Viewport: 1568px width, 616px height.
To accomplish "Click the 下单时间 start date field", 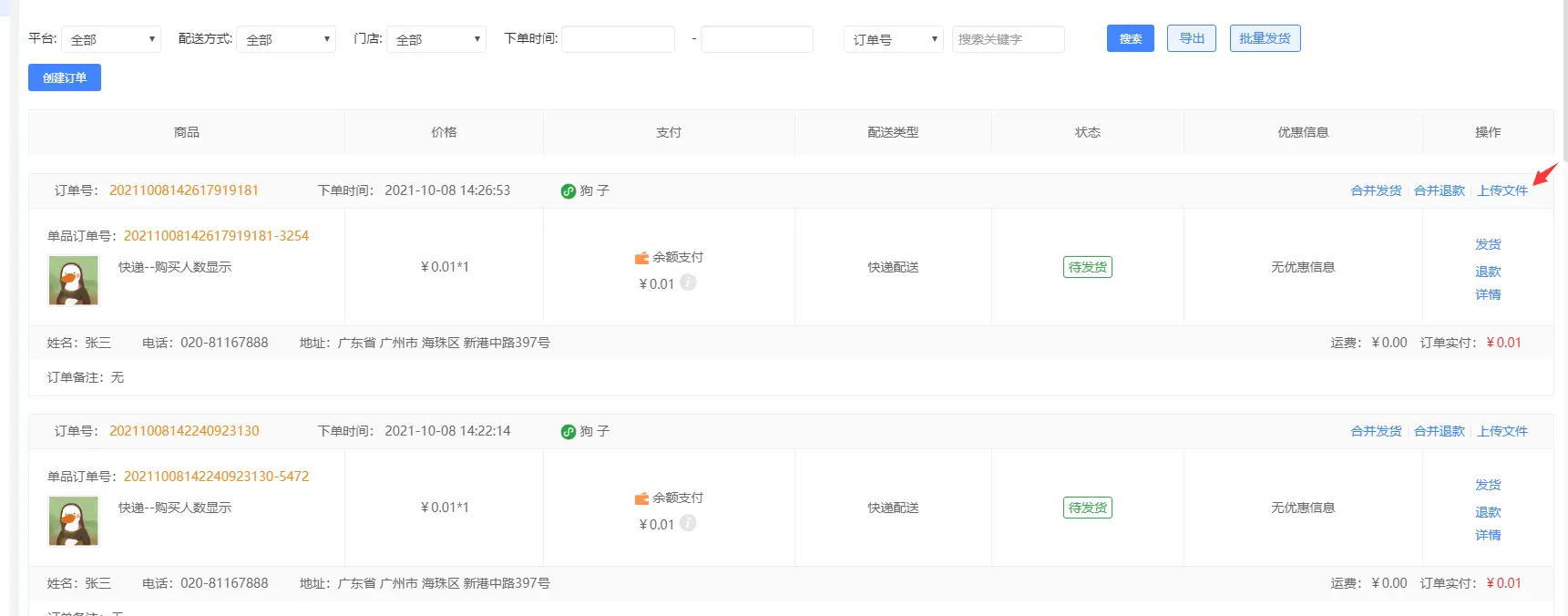I will [619, 39].
